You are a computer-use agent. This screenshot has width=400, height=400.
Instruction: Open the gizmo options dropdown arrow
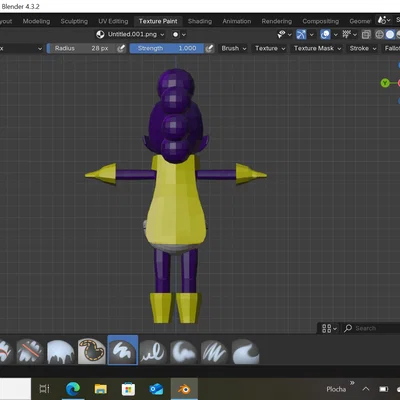coord(311,34)
